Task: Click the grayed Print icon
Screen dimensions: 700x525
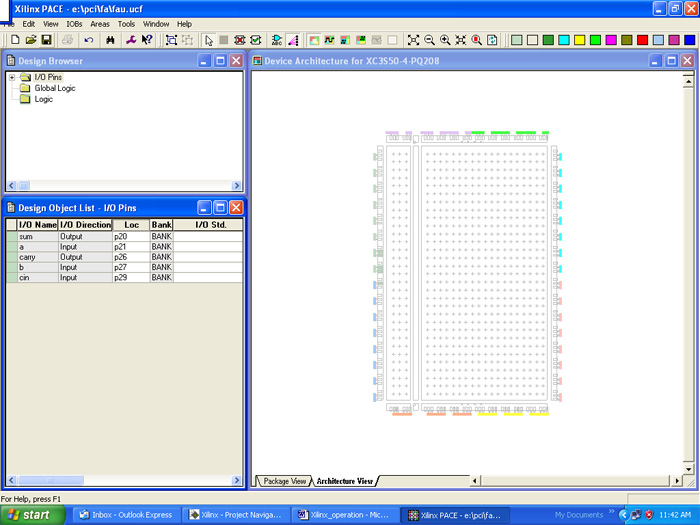Action: 68,40
